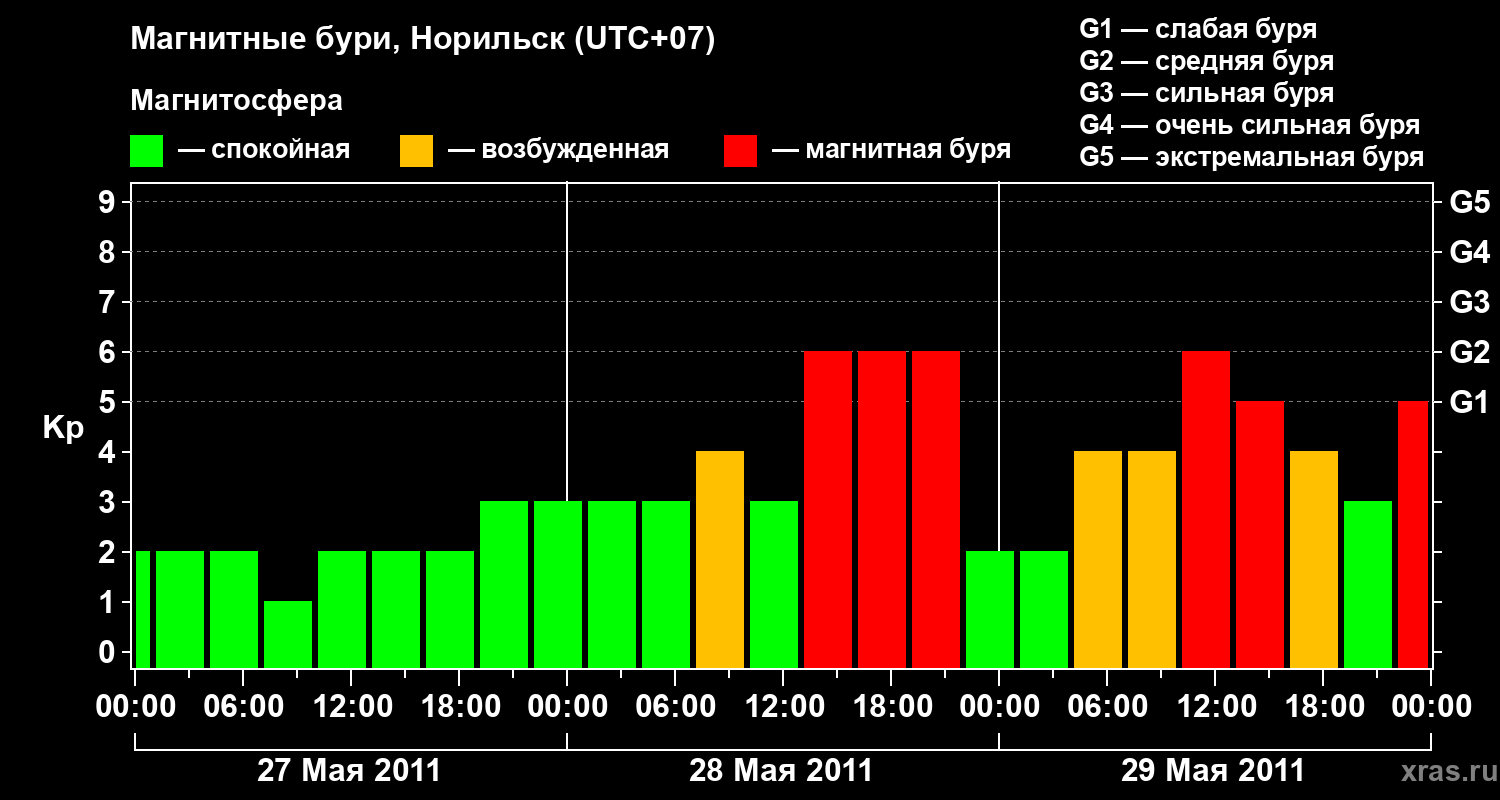Click the red Kp 6 bar on 29 Мая
The image size is (1500, 800).
[1206, 509]
